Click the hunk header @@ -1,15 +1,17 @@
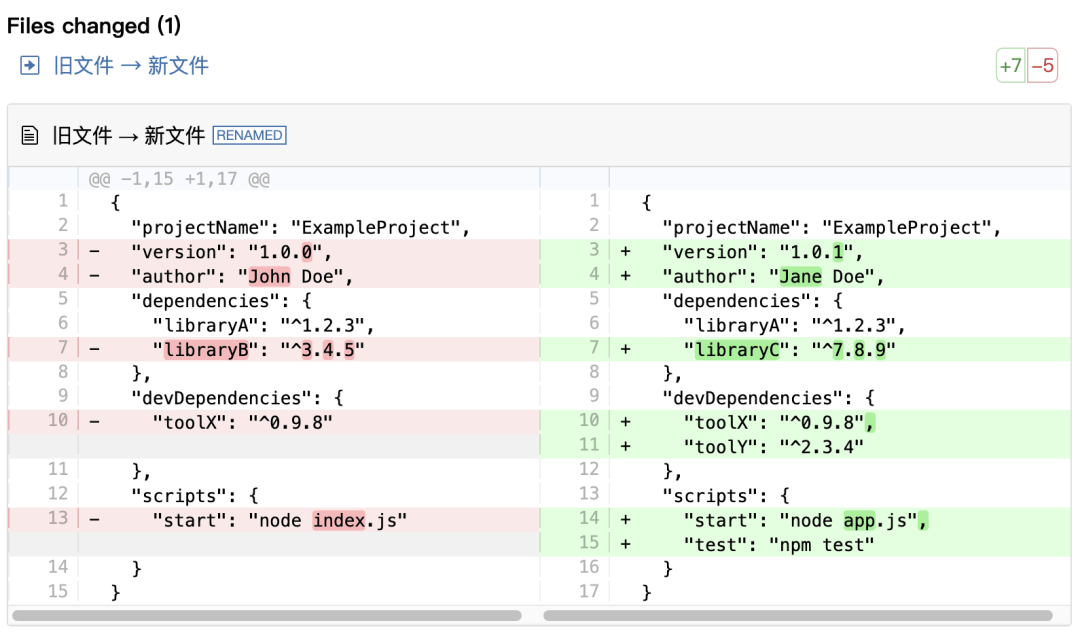1080x636 pixels. point(179,179)
